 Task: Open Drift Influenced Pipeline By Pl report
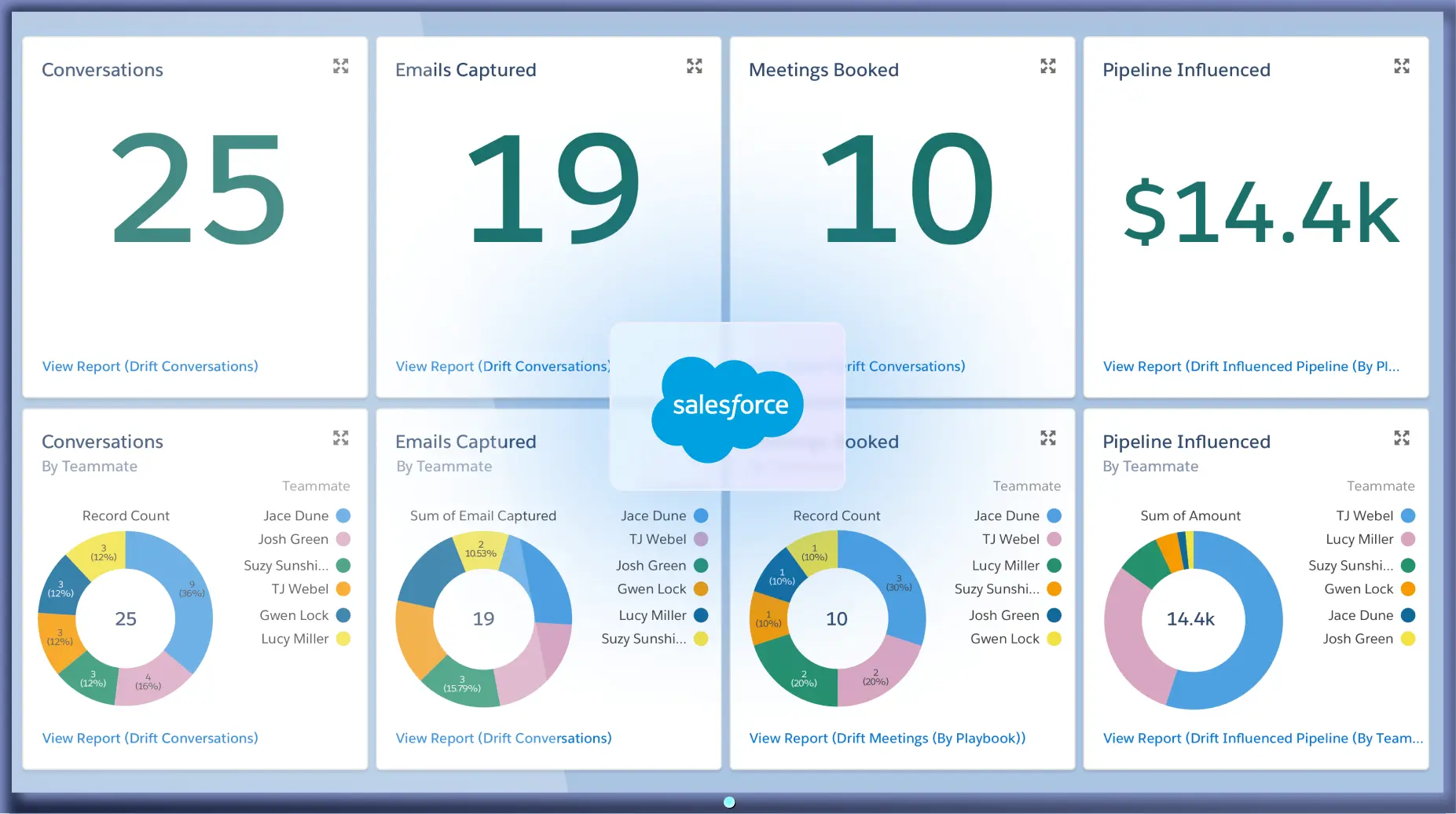click(1249, 366)
